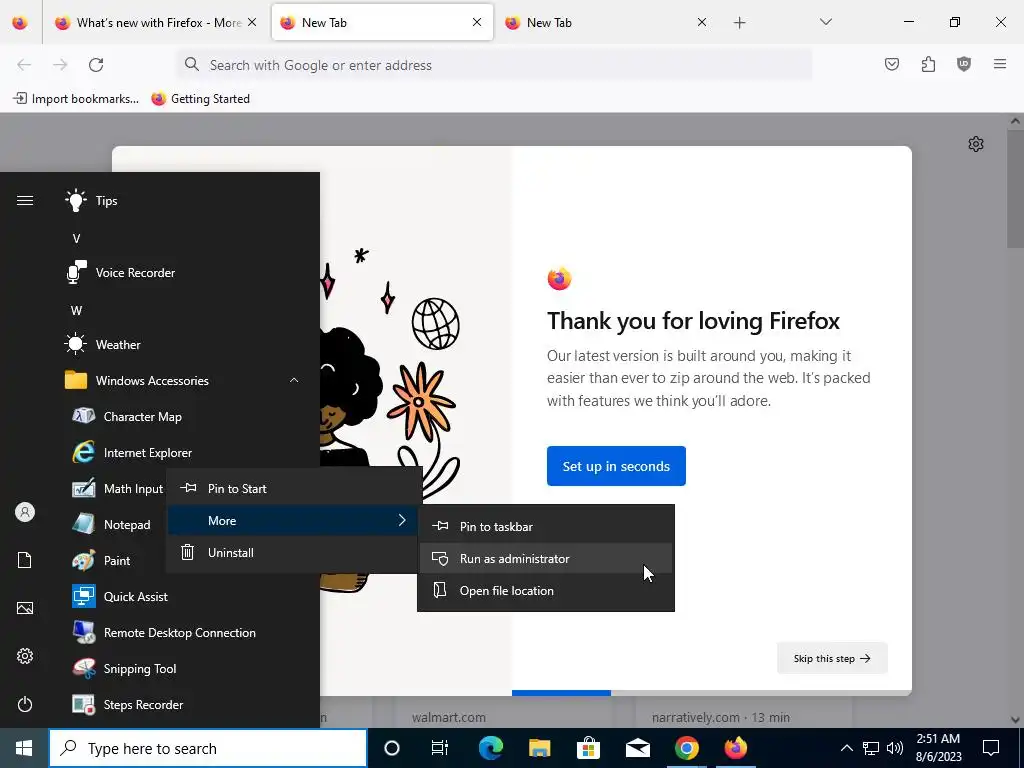
Task: Open the Firefox hamburger application menu
Action: click(999, 64)
